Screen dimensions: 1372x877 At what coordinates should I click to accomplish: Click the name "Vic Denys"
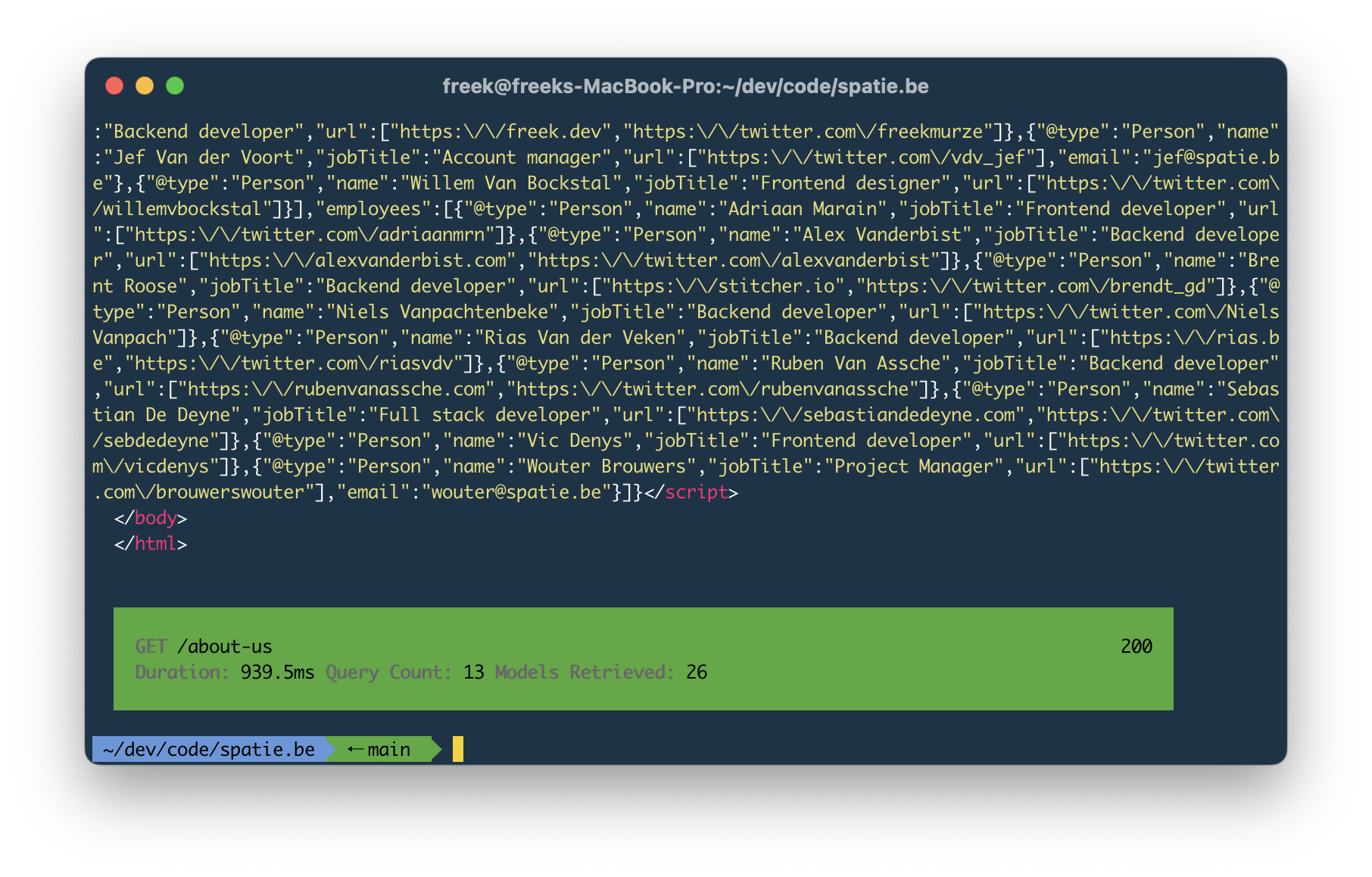point(575,441)
